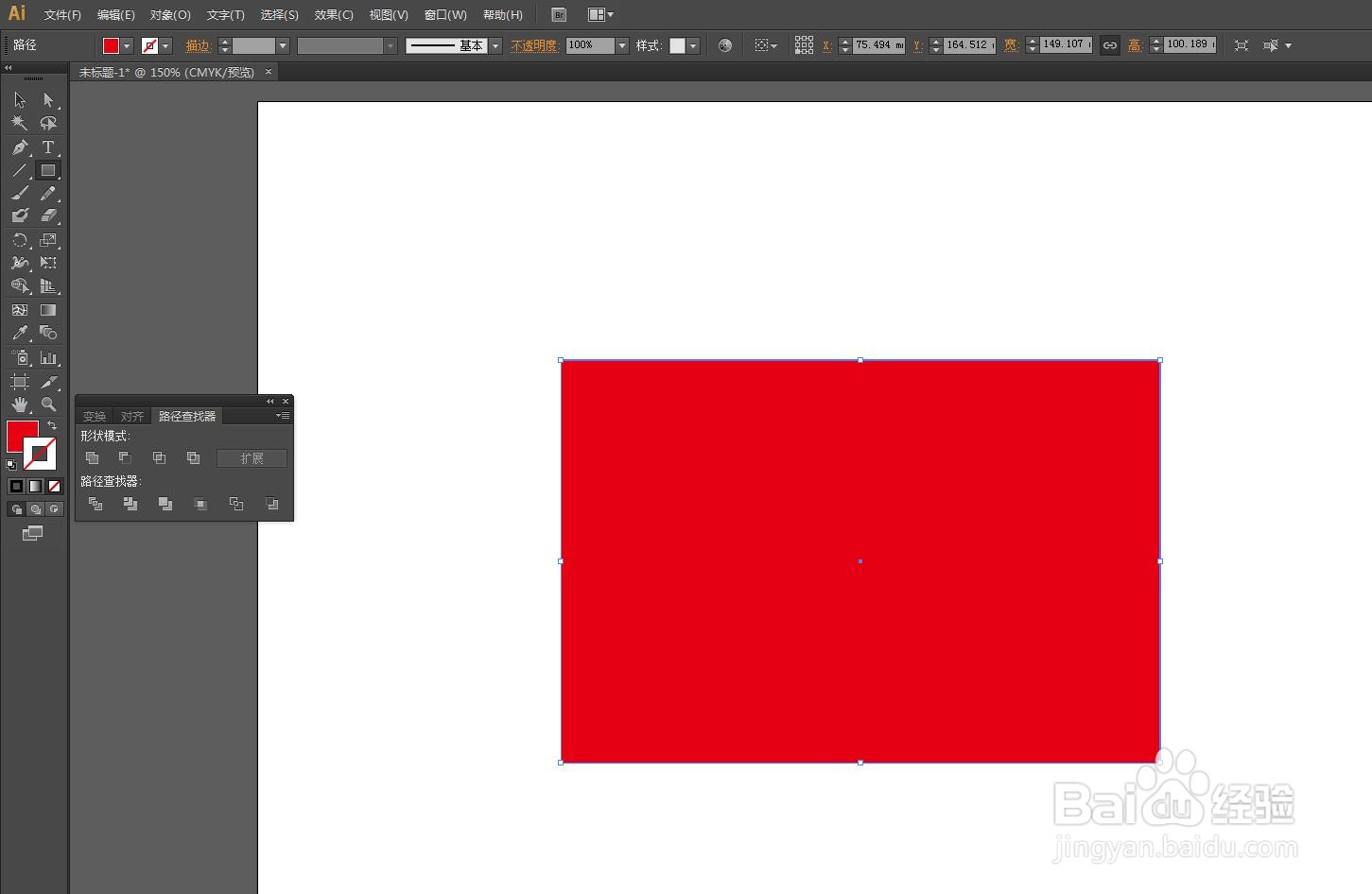The image size is (1372, 894).
Task: Switch to the 对齐 panel tab
Action: (x=132, y=417)
